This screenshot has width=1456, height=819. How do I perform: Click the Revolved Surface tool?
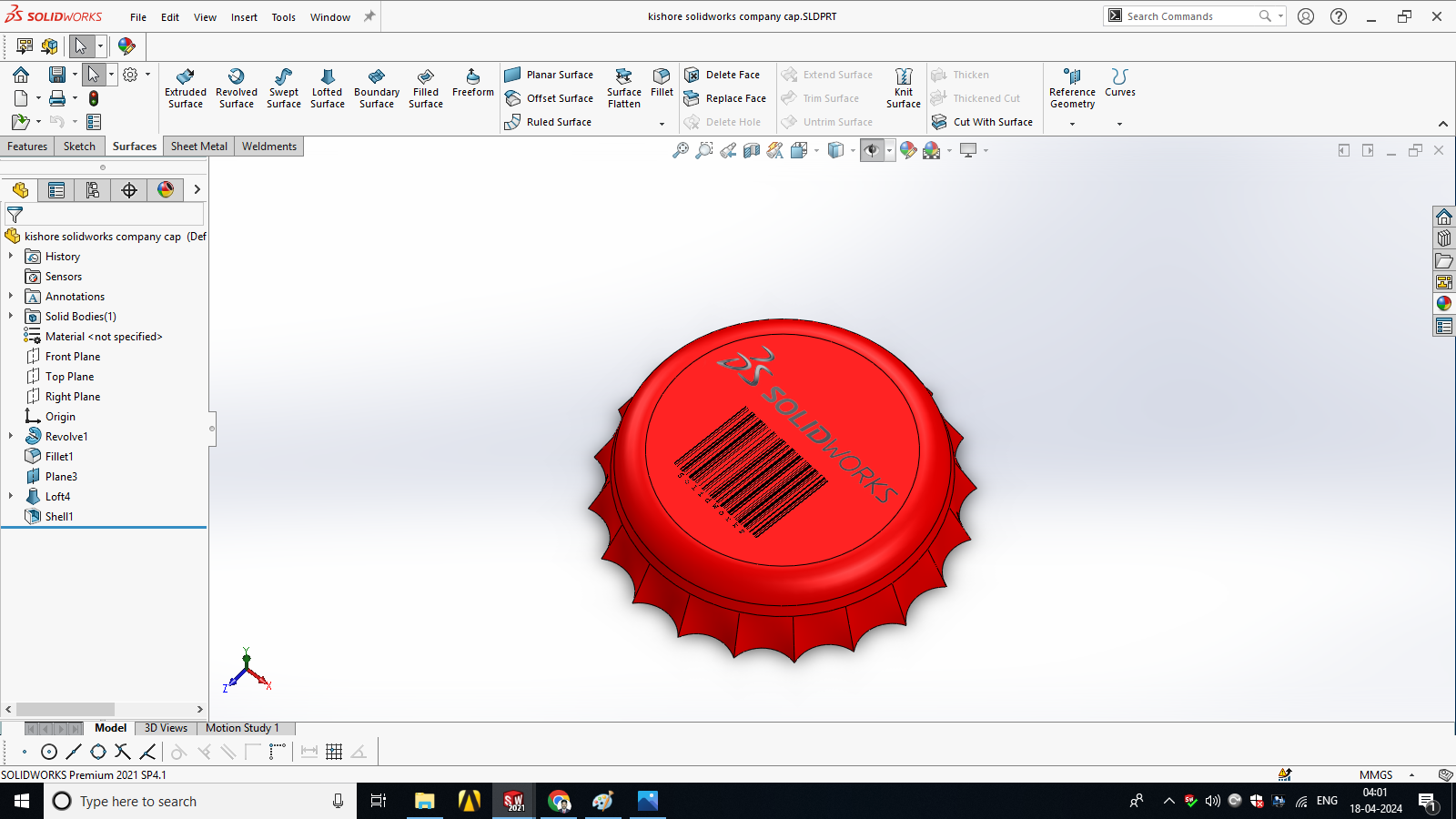(x=237, y=88)
